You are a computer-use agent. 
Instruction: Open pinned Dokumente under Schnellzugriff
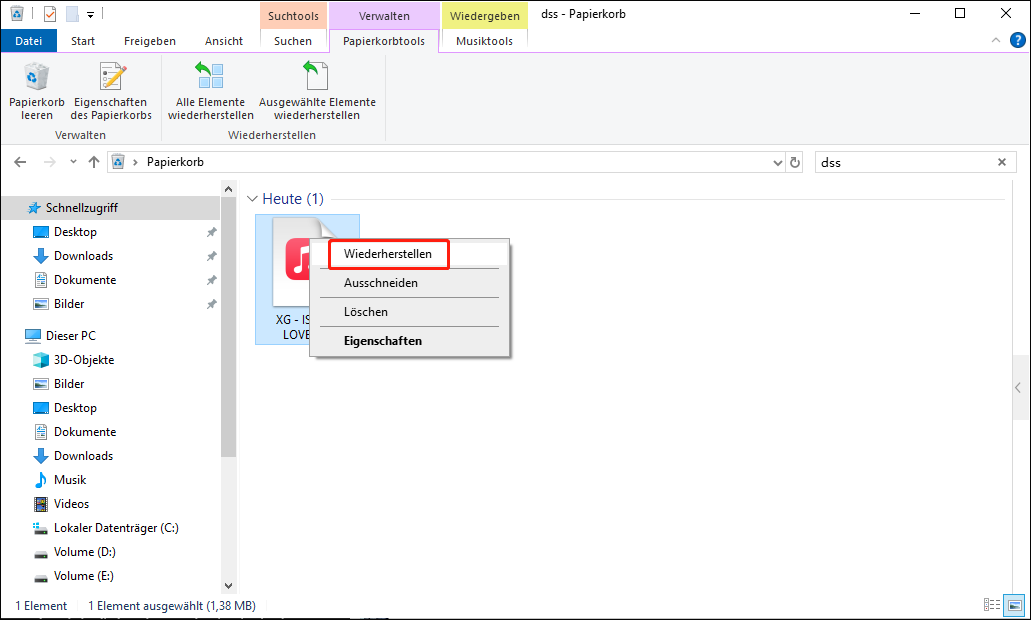[85, 280]
